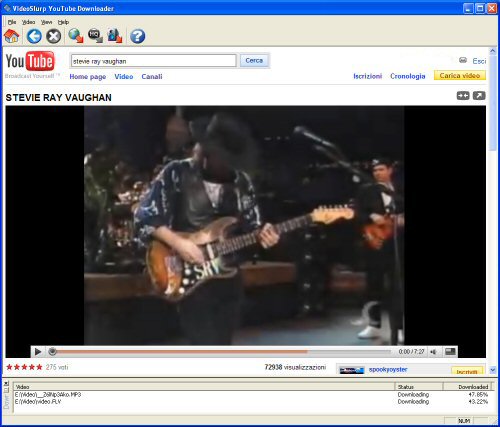Click the STEVIE RAY VAUGHAN video title
Image resolution: width=500 pixels, height=427 pixels.
[59, 98]
